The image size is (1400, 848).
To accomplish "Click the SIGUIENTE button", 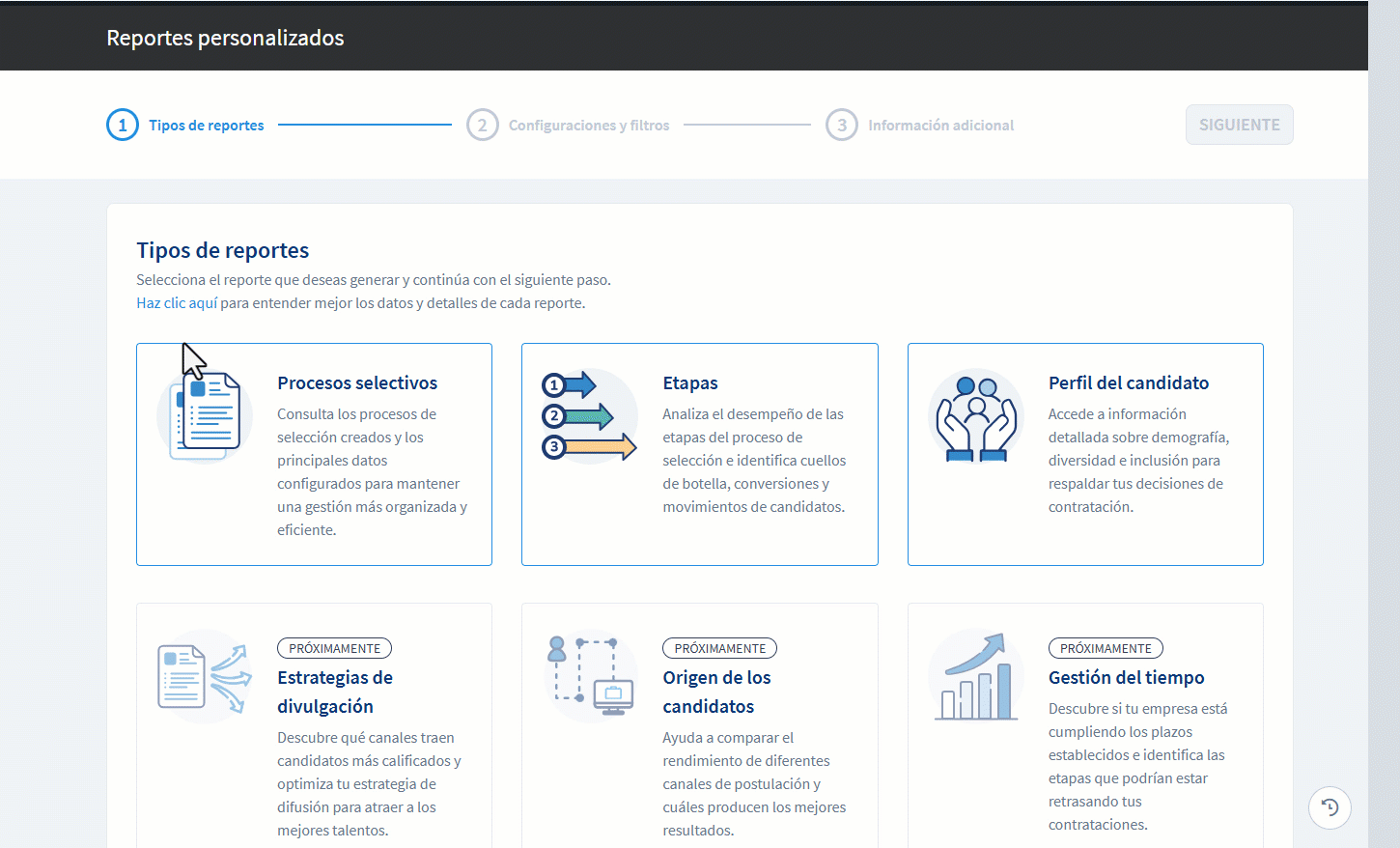I will coord(1240,125).
